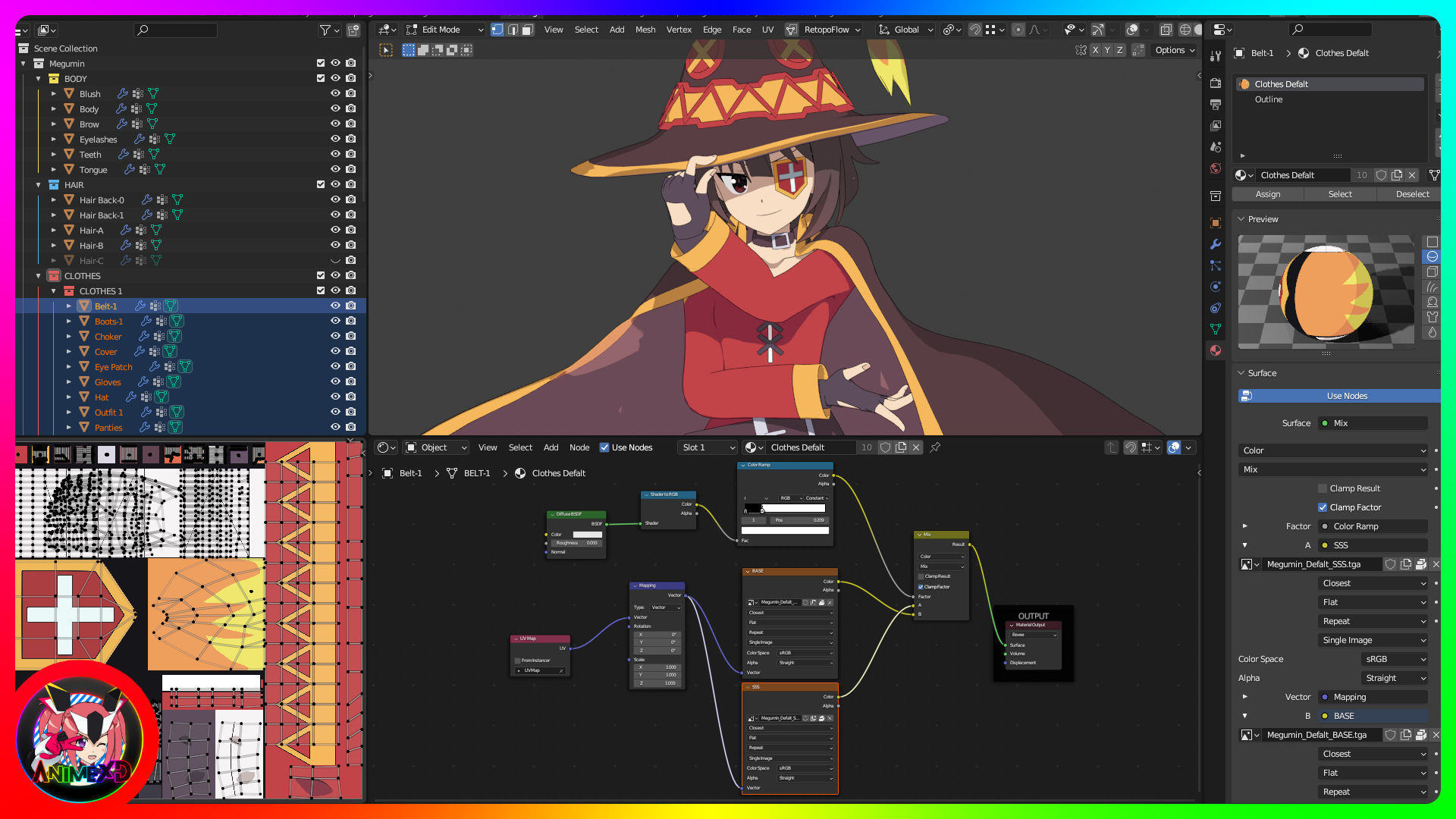Open UV menu in viewport header
This screenshot has width=1456, height=819.
[767, 30]
